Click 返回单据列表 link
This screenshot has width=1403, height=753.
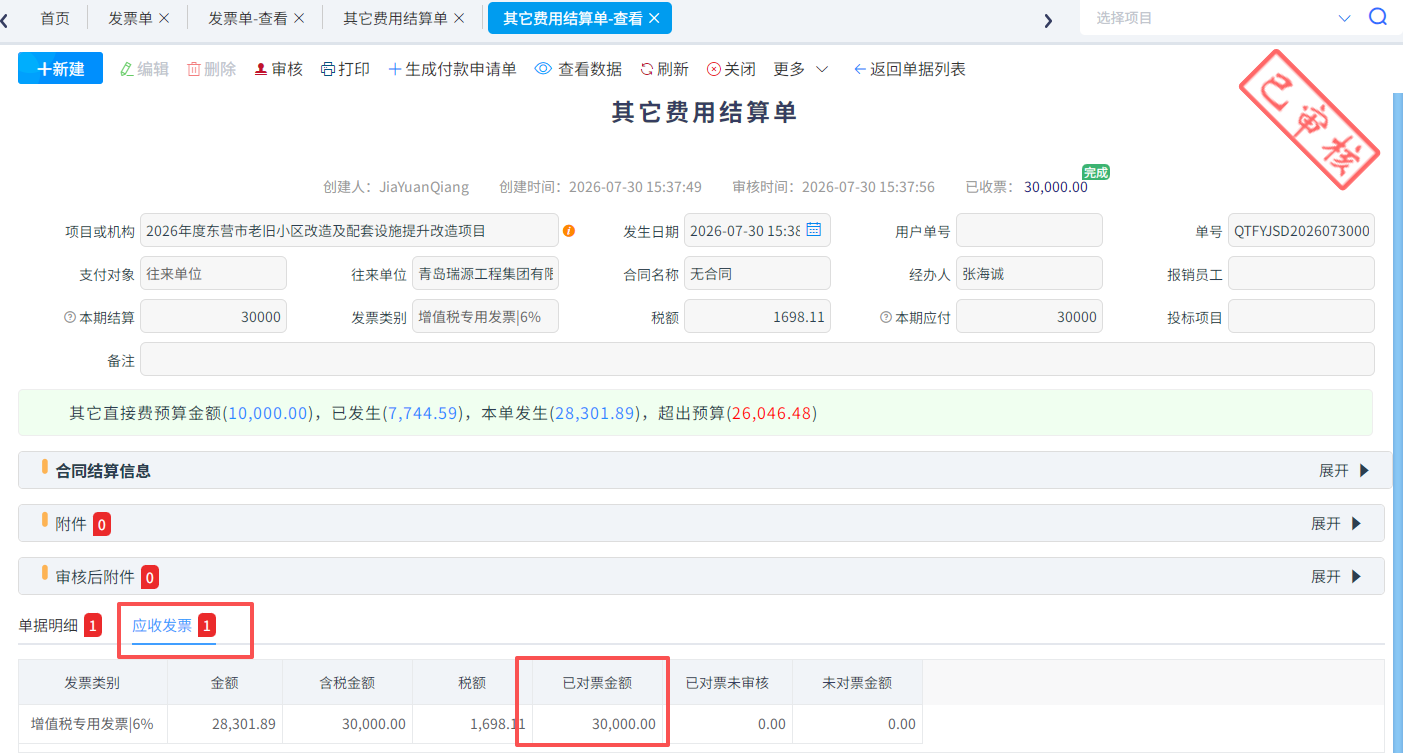tap(909, 69)
